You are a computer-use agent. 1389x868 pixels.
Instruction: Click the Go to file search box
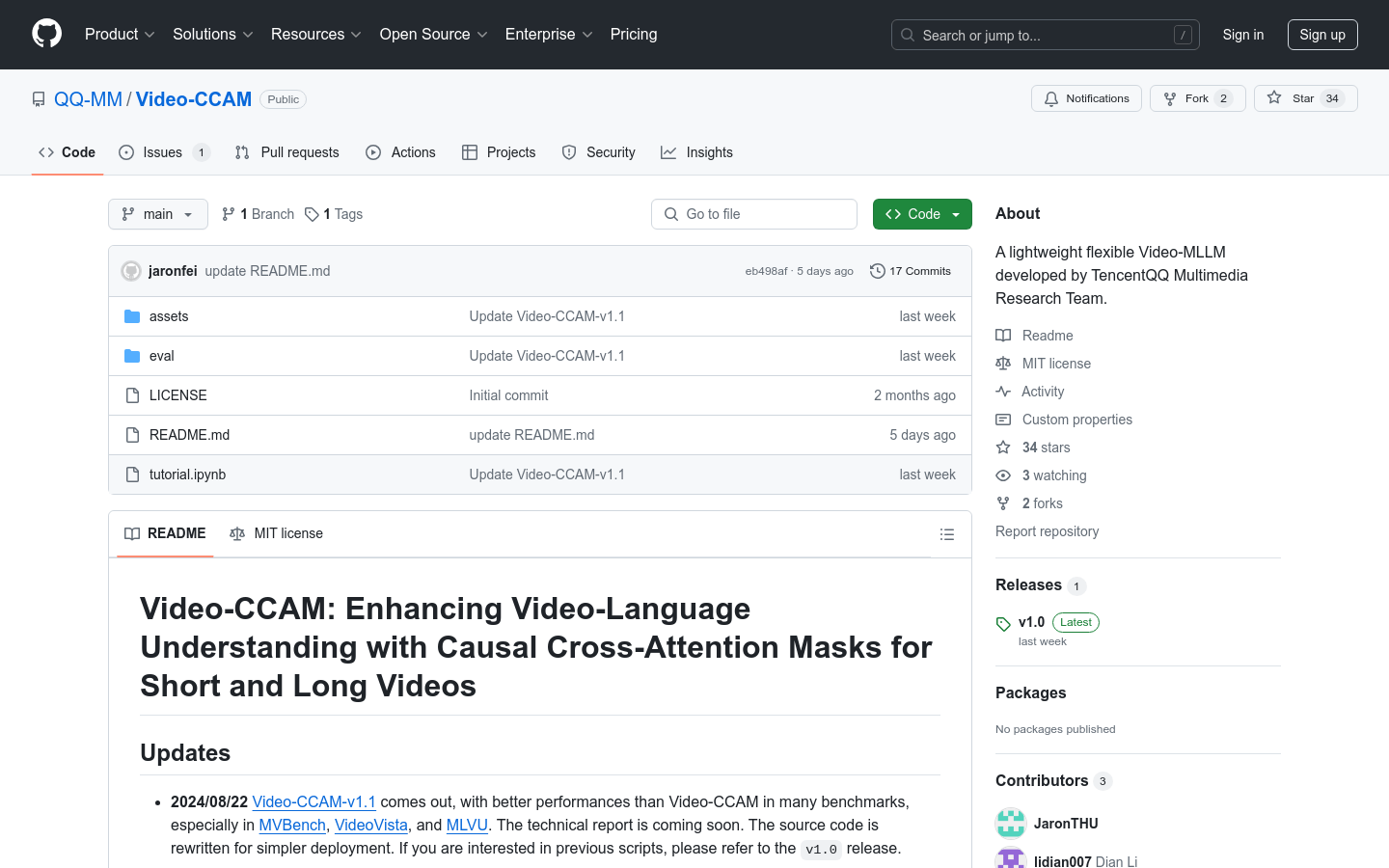click(x=754, y=214)
